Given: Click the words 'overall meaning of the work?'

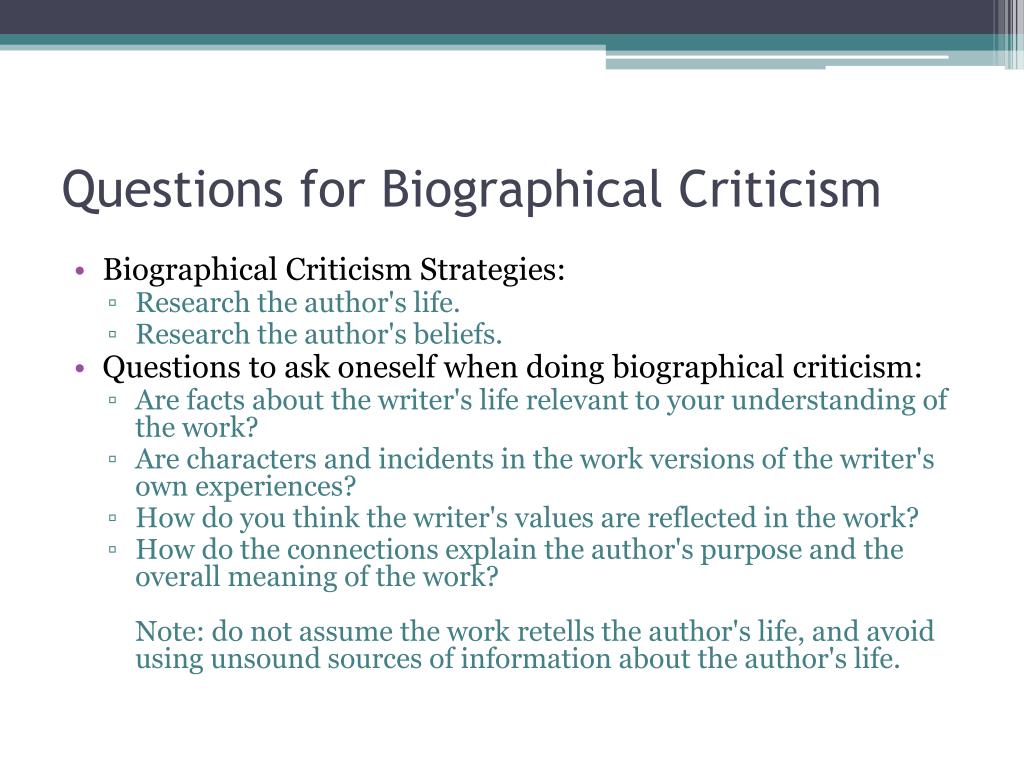Looking at the screenshot, I should (x=317, y=577).
